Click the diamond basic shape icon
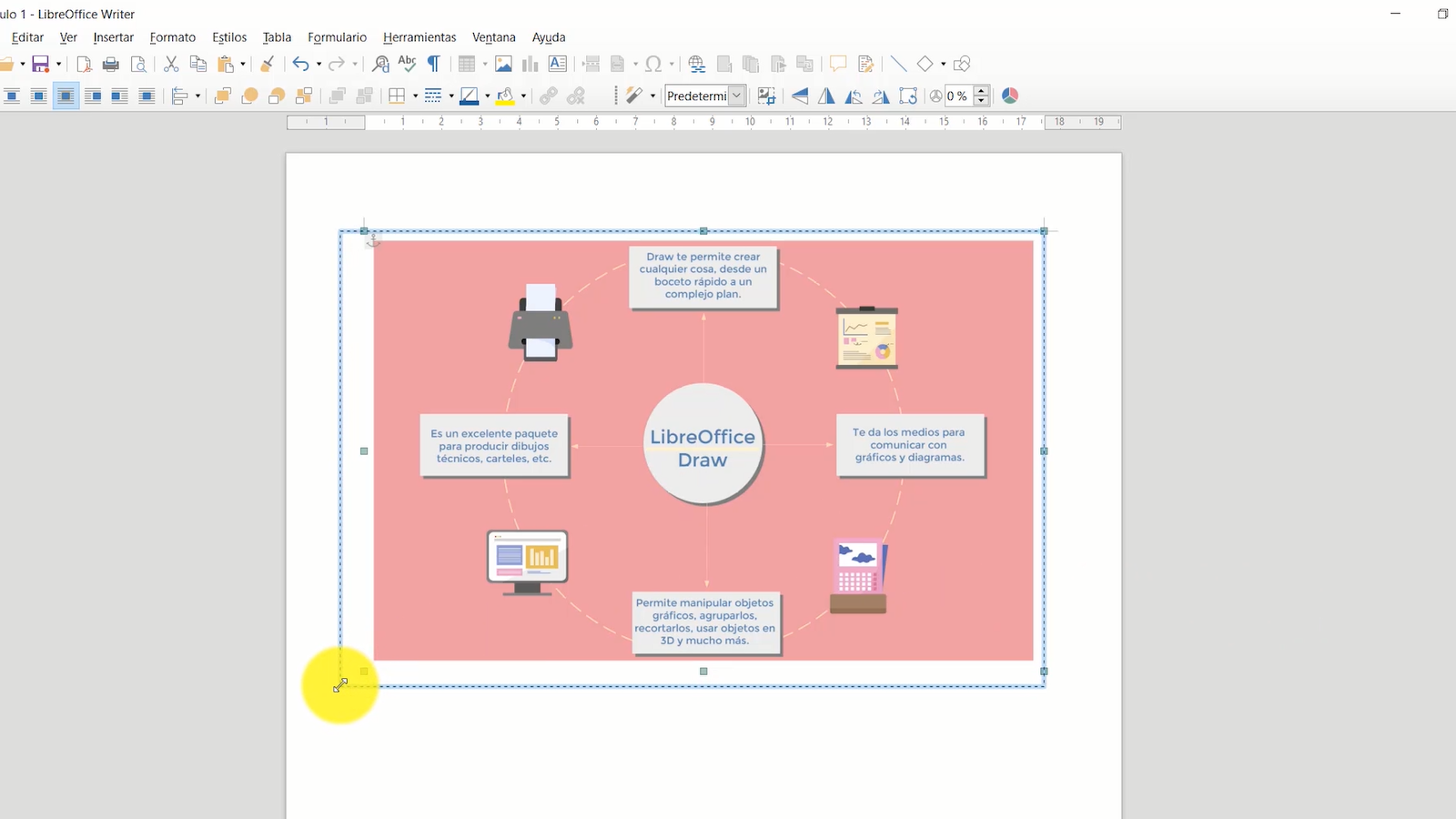This screenshot has width=1456, height=819. pos(925,64)
